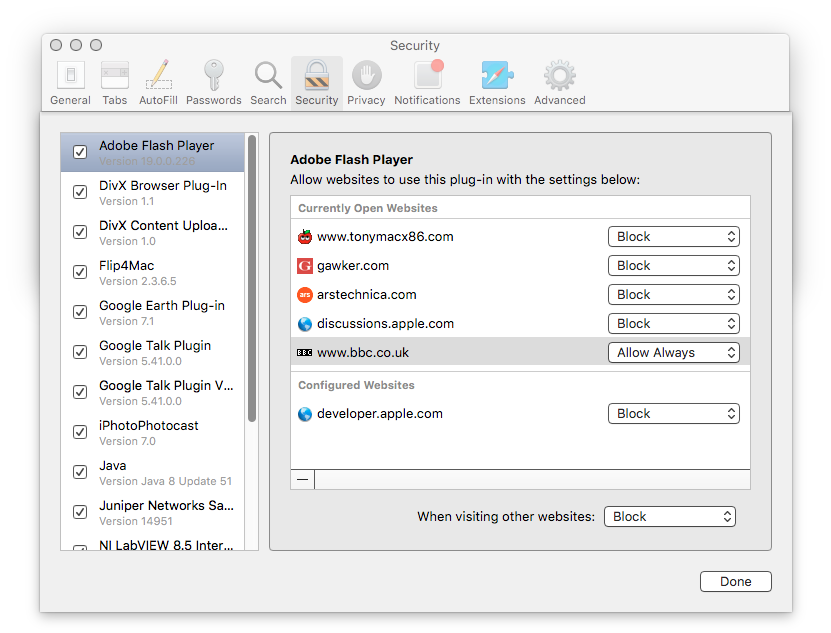Open Allow Always dropdown for www.bbc.co.uk
This screenshot has width=831, height=633.
point(674,353)
